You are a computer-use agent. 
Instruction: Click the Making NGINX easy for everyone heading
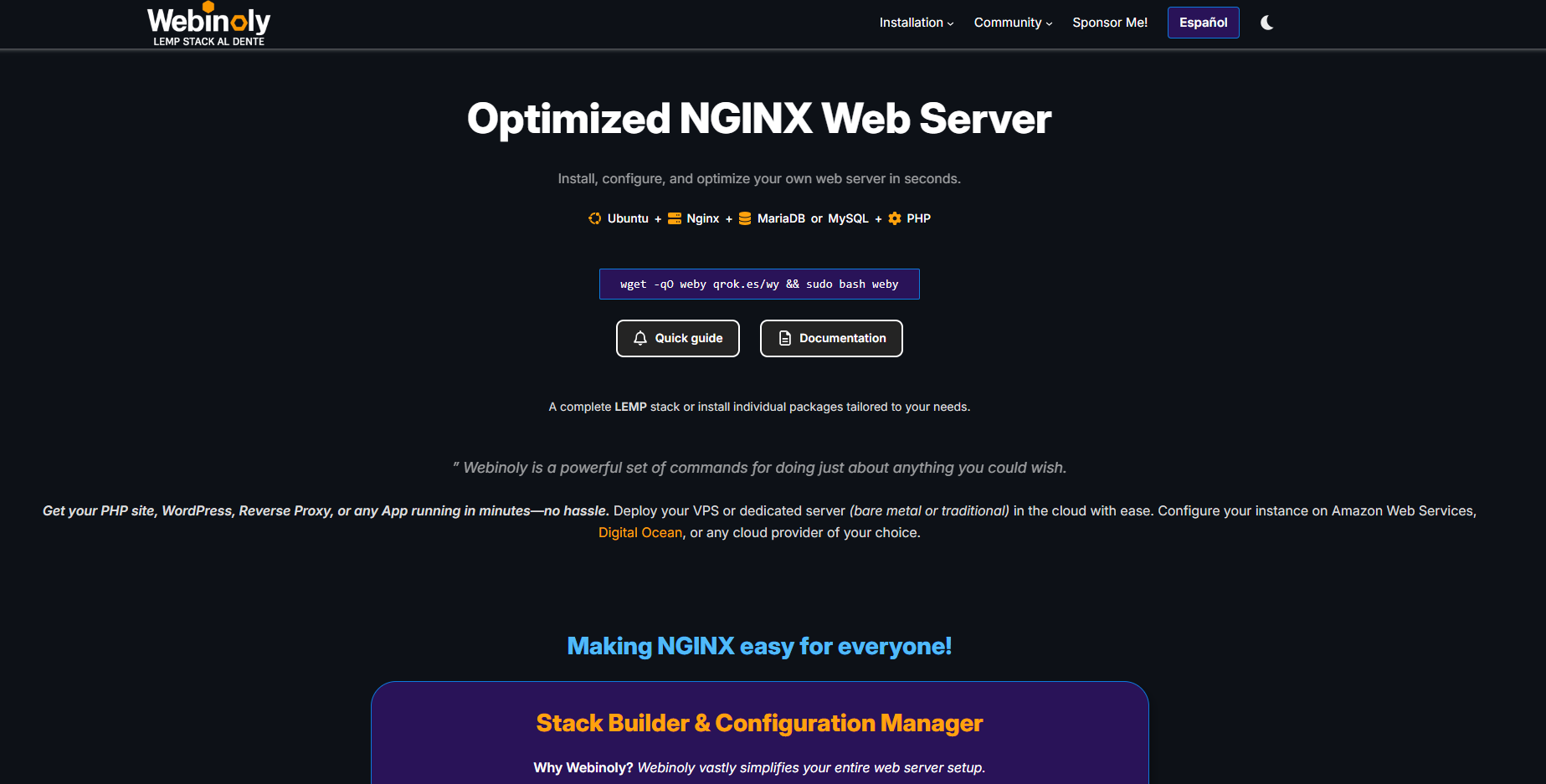pos(759,646)
